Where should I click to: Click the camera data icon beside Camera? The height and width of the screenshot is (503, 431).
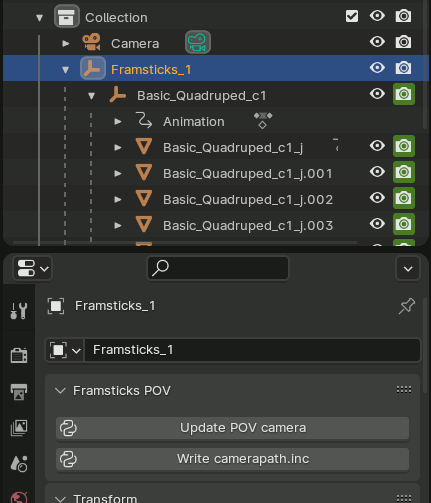coord(198,42)
